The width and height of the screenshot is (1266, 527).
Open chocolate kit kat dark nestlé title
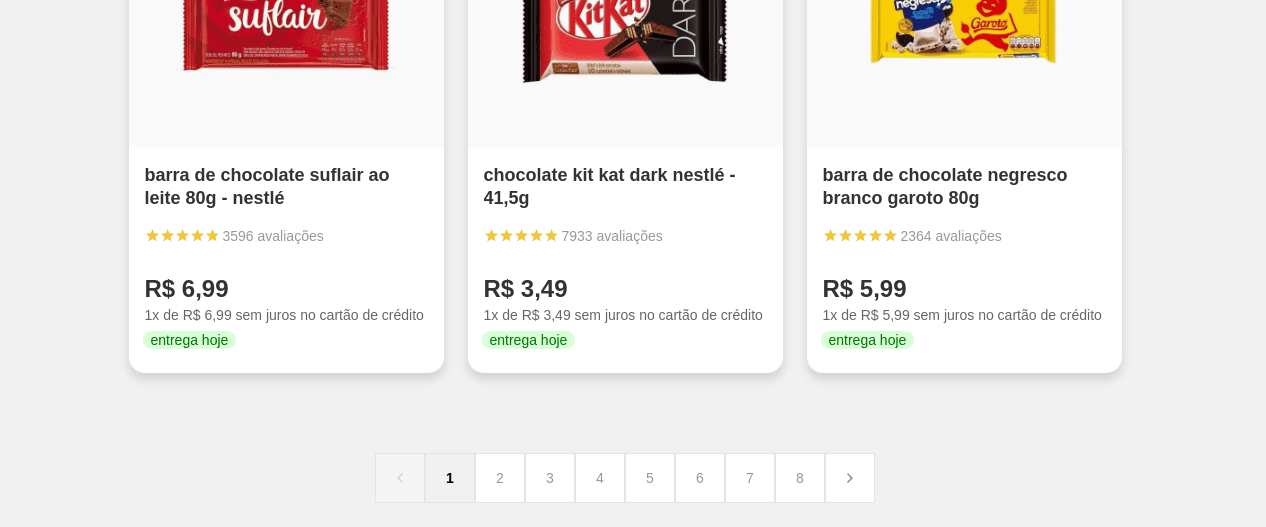tap(609, 186)
